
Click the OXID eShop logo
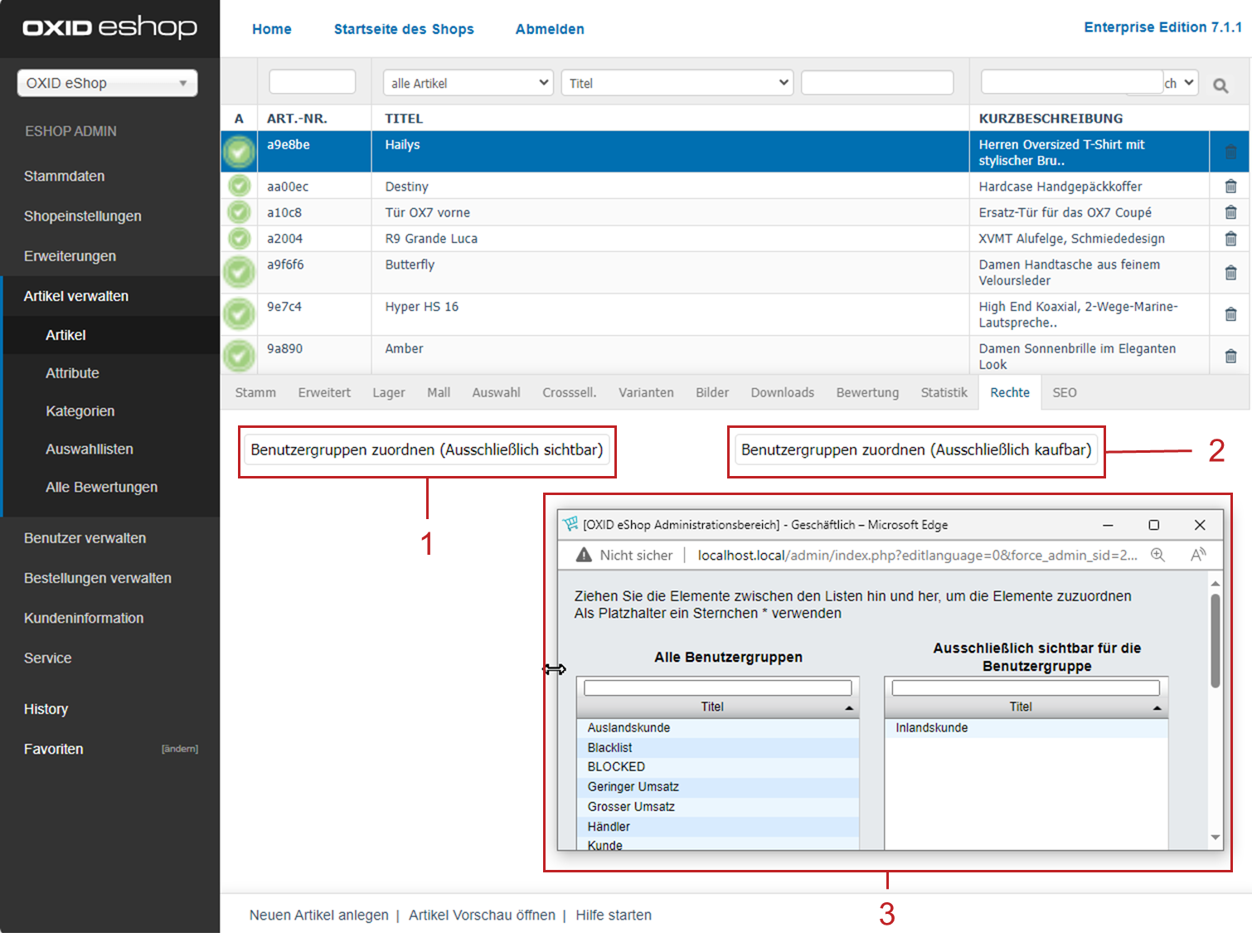(109, 27)
